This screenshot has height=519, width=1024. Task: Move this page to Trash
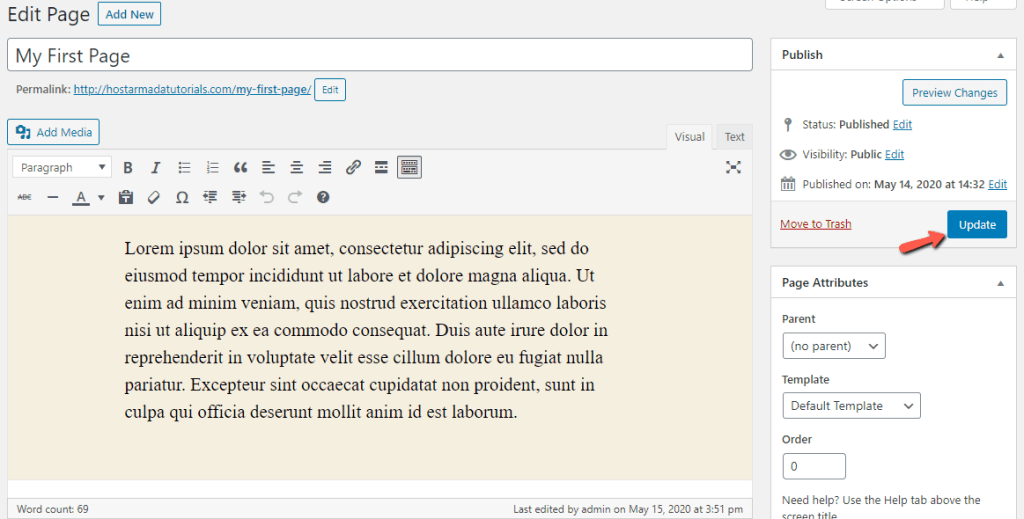coord(816,224)
